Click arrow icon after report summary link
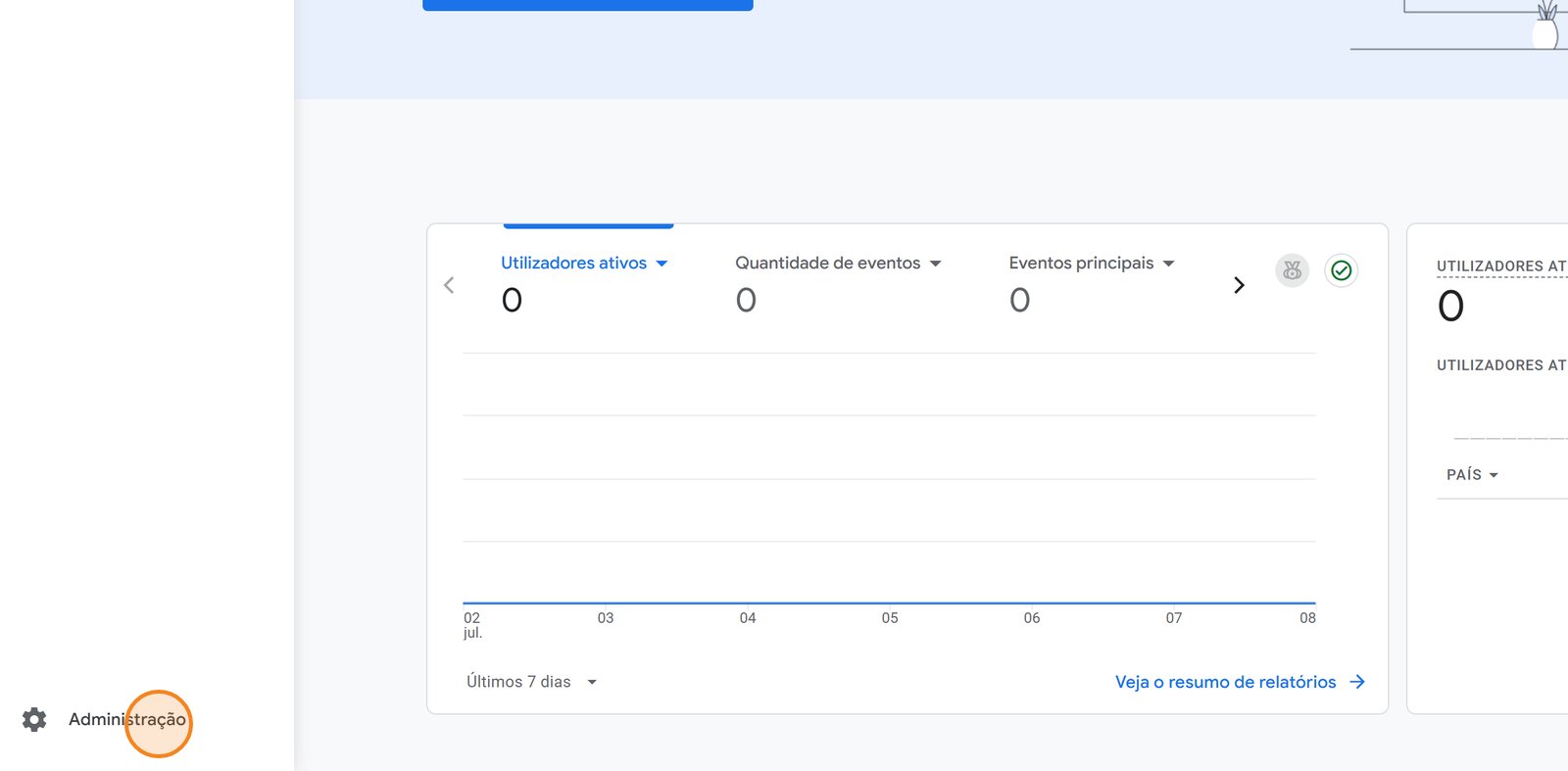The height and width of the screenshot is (771, 1568). click(x=1357, y=682)
